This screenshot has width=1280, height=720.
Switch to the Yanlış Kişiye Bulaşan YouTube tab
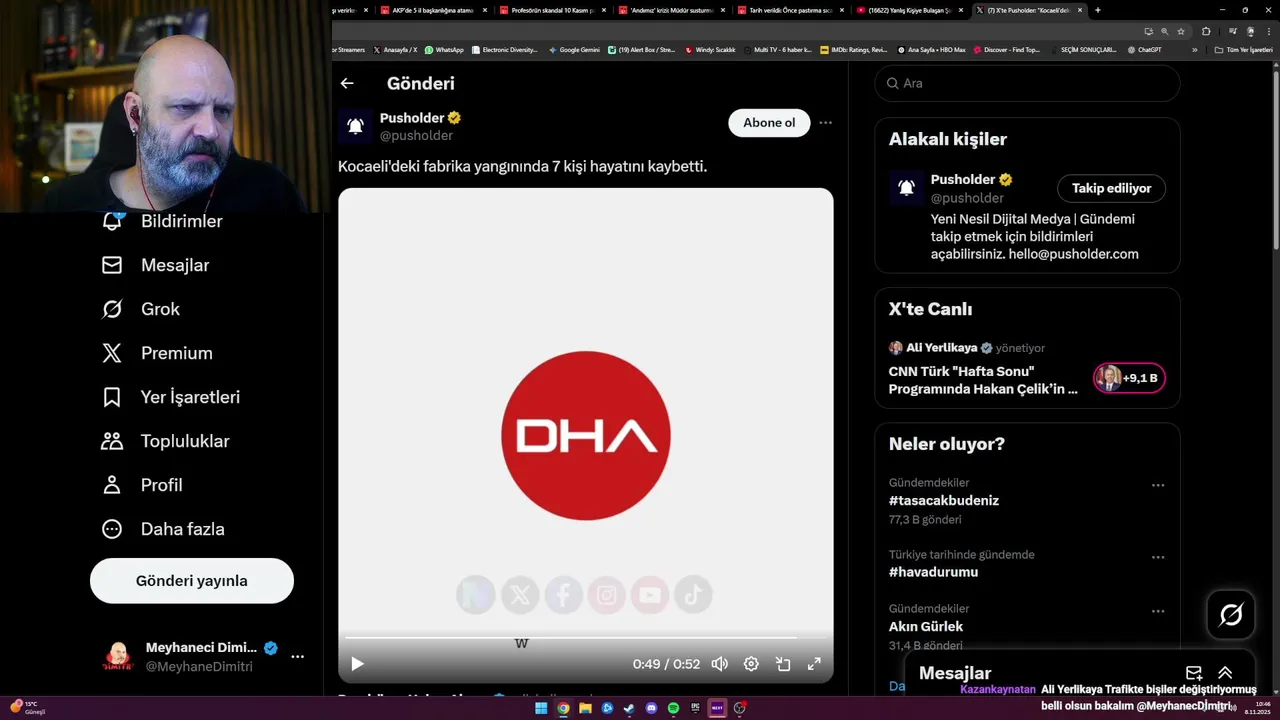(909, 10)
